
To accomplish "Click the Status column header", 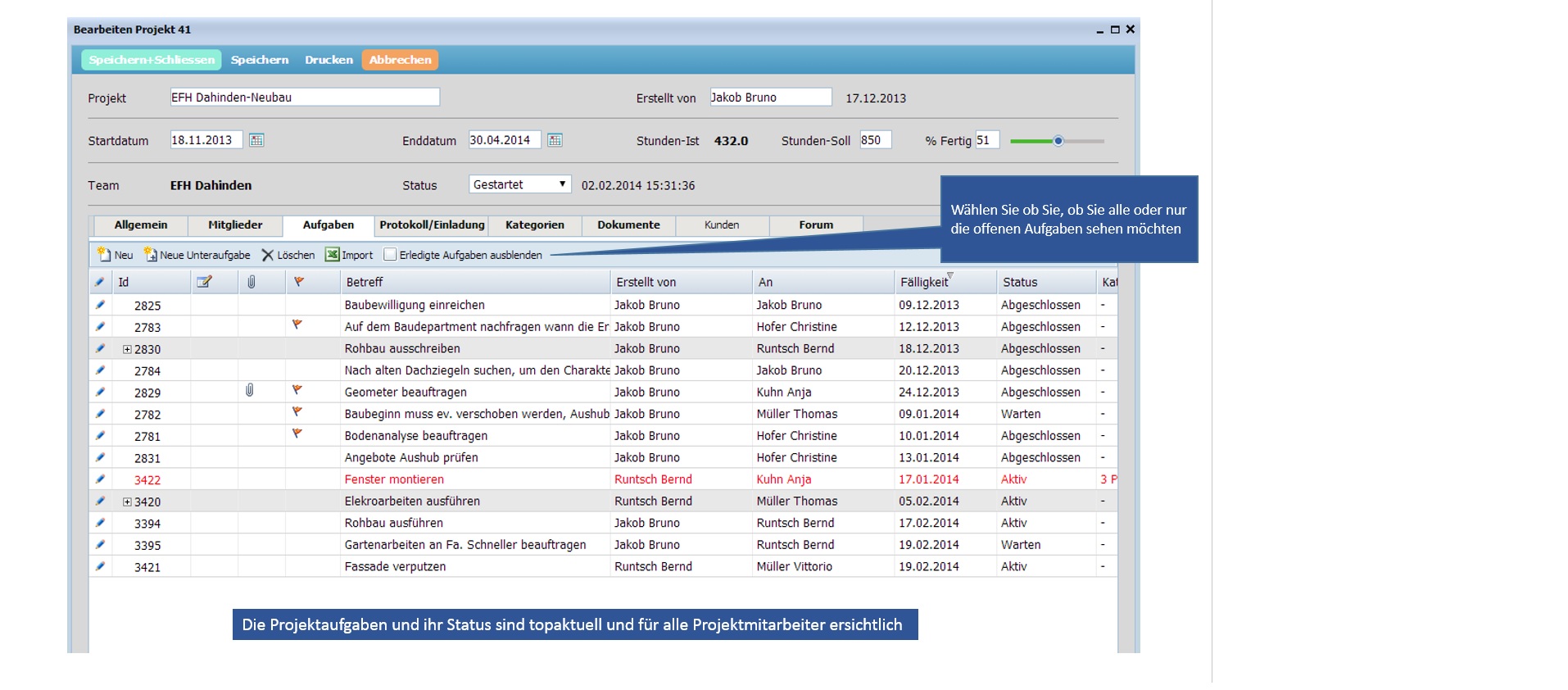I will point(1046,282).
